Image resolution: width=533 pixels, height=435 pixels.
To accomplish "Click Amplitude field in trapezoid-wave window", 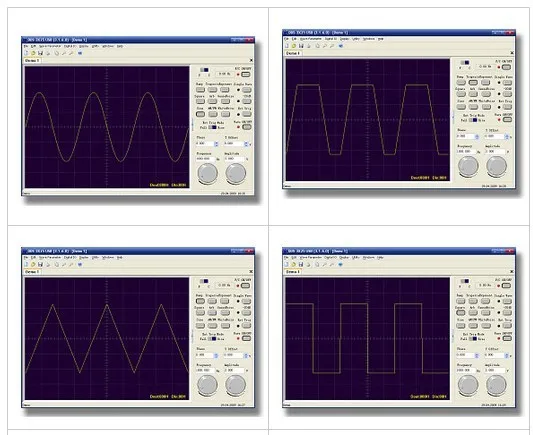I will 495,151.
